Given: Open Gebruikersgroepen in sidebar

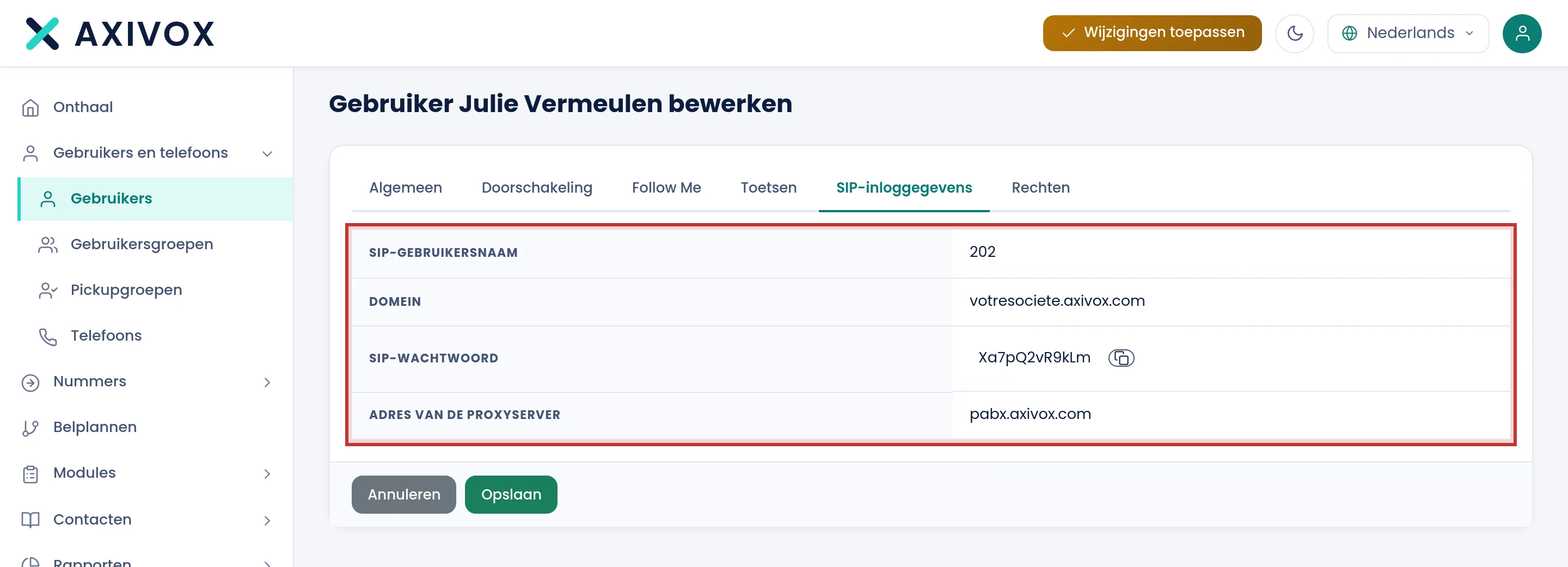Looking at the screenshot, I should [x=141, y=244].
